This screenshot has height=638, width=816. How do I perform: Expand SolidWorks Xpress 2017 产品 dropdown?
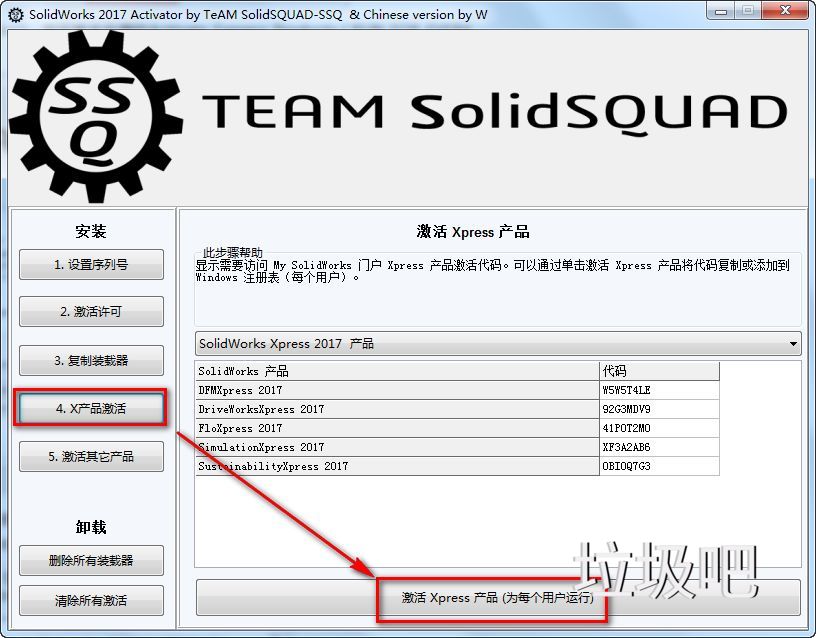click(x=497, y=343)
